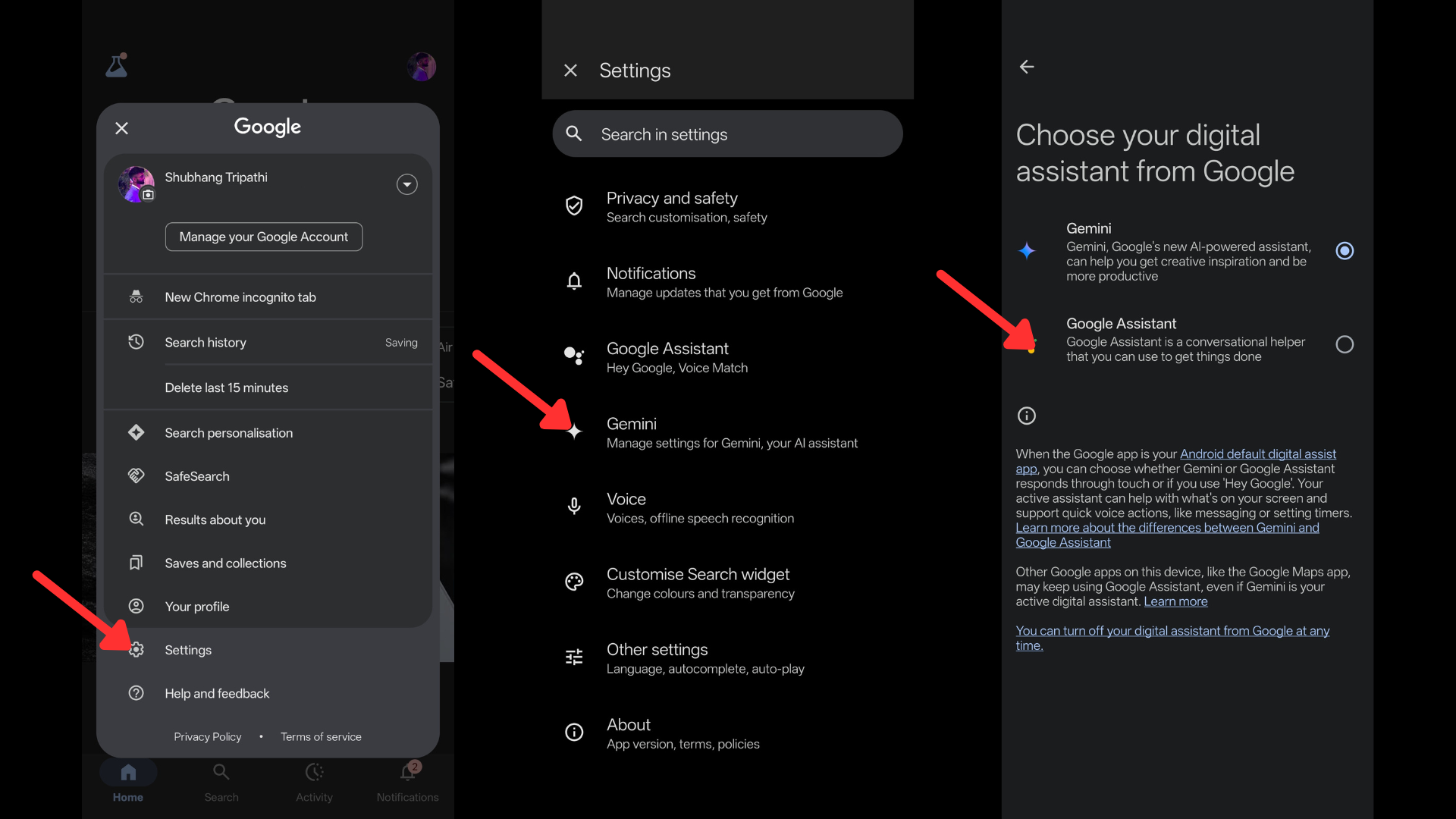Open the Terms of service link
The height and width of the screenshot is (819, 1456).
[321, 737]
